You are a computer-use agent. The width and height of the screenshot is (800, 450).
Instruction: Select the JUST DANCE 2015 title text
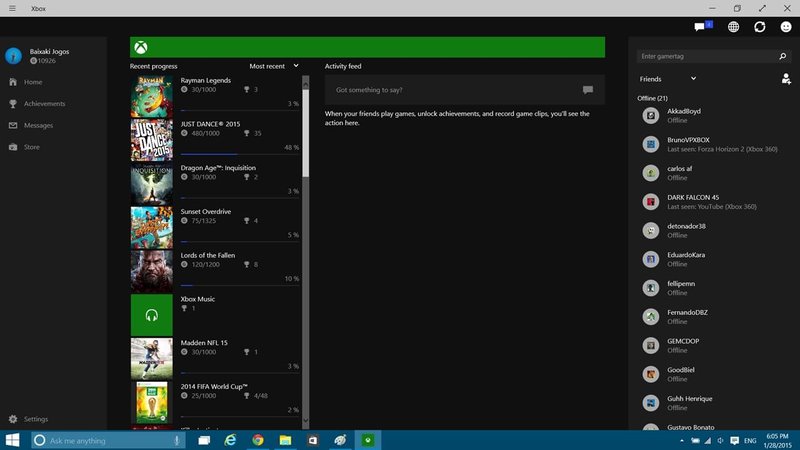coord(210,124)
